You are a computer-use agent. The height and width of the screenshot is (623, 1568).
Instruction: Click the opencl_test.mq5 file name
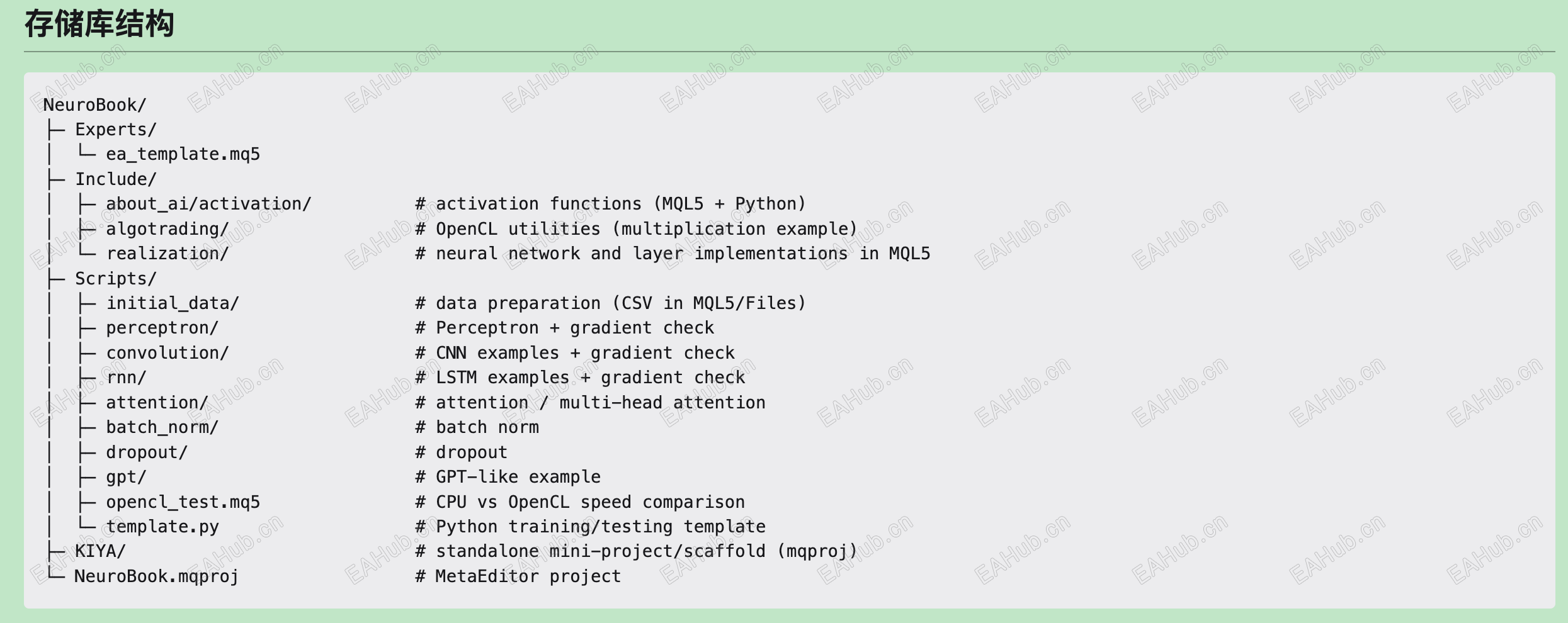click(183, 502)
